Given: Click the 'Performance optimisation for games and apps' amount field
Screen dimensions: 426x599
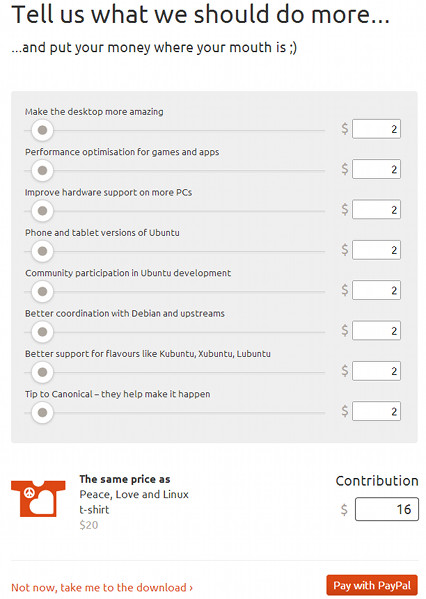Looking at the screenshot, I should click(x=376, y=169).
